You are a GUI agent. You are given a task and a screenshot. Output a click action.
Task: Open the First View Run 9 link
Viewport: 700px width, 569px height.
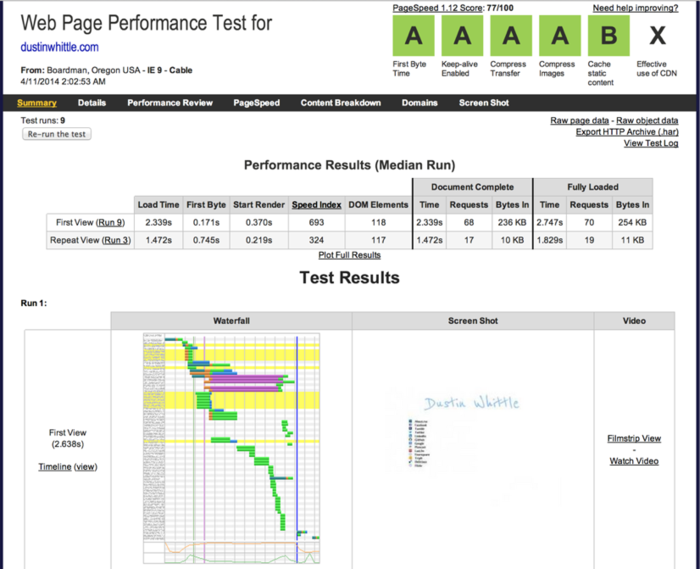pos(109,222)
